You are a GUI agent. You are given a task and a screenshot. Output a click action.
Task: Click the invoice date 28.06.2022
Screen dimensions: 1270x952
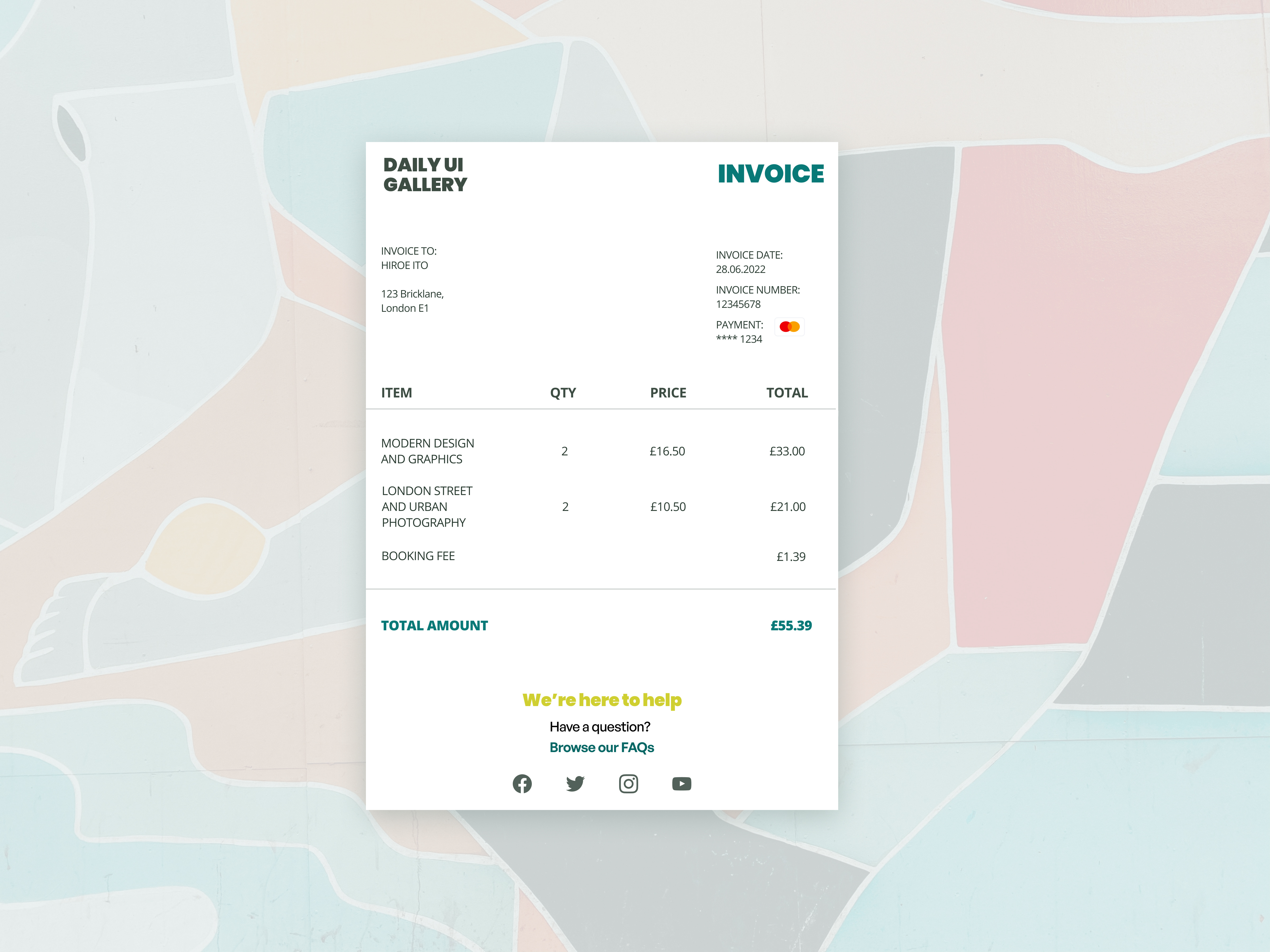tap(740, 269)
